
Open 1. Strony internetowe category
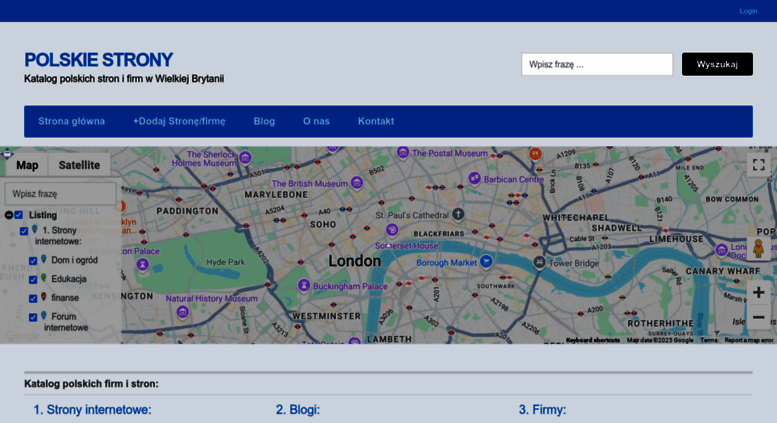pyautogui.click(x=92, y=410)
